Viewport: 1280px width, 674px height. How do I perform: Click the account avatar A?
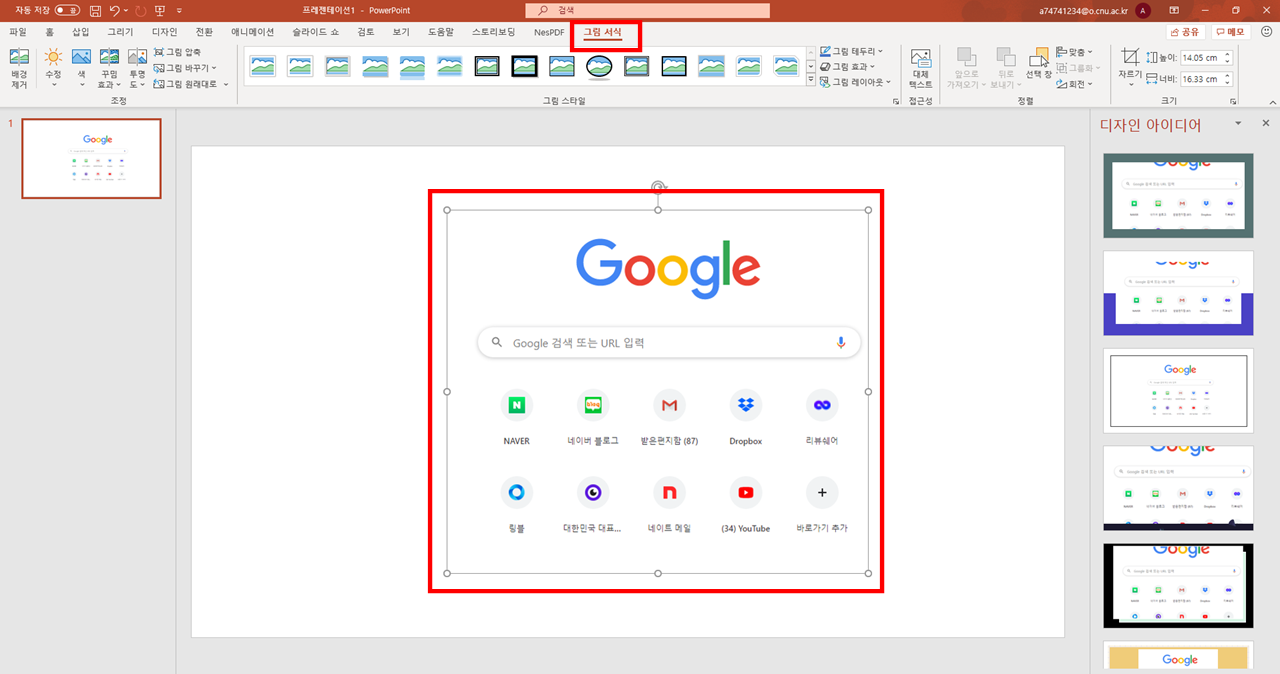click(1143, 10)
